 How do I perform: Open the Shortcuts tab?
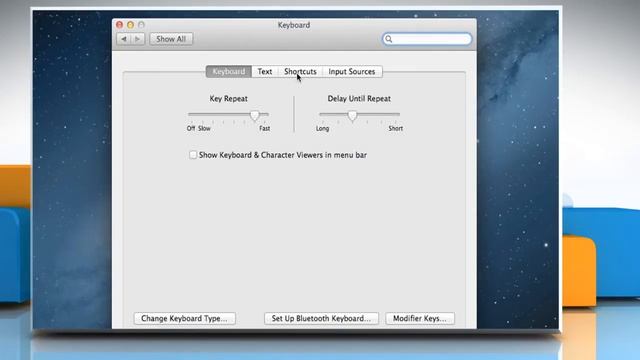pyautogui.click(x=300, y=71)
